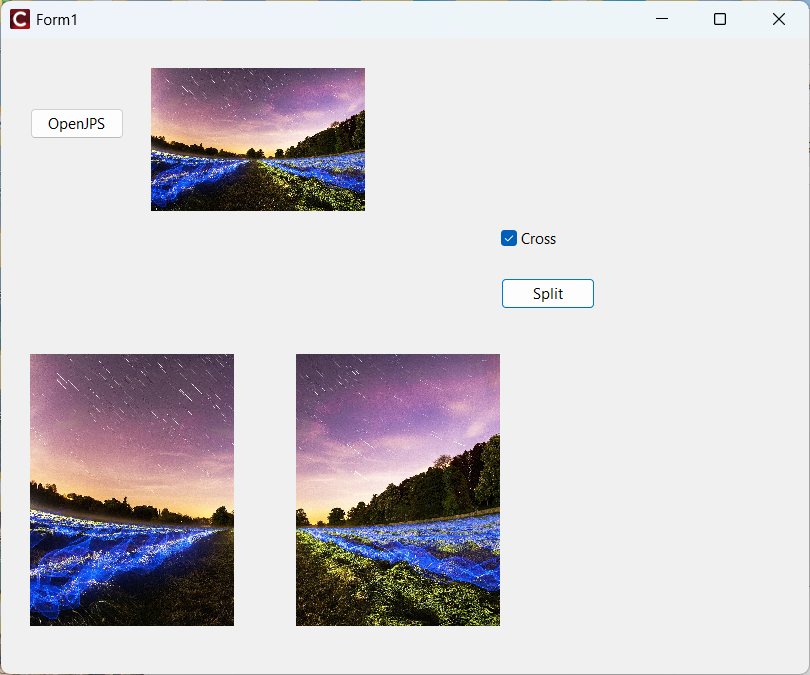810x675 pixels.
Task: Click the Form1 application icon in title bar
Action: [20, 20]
